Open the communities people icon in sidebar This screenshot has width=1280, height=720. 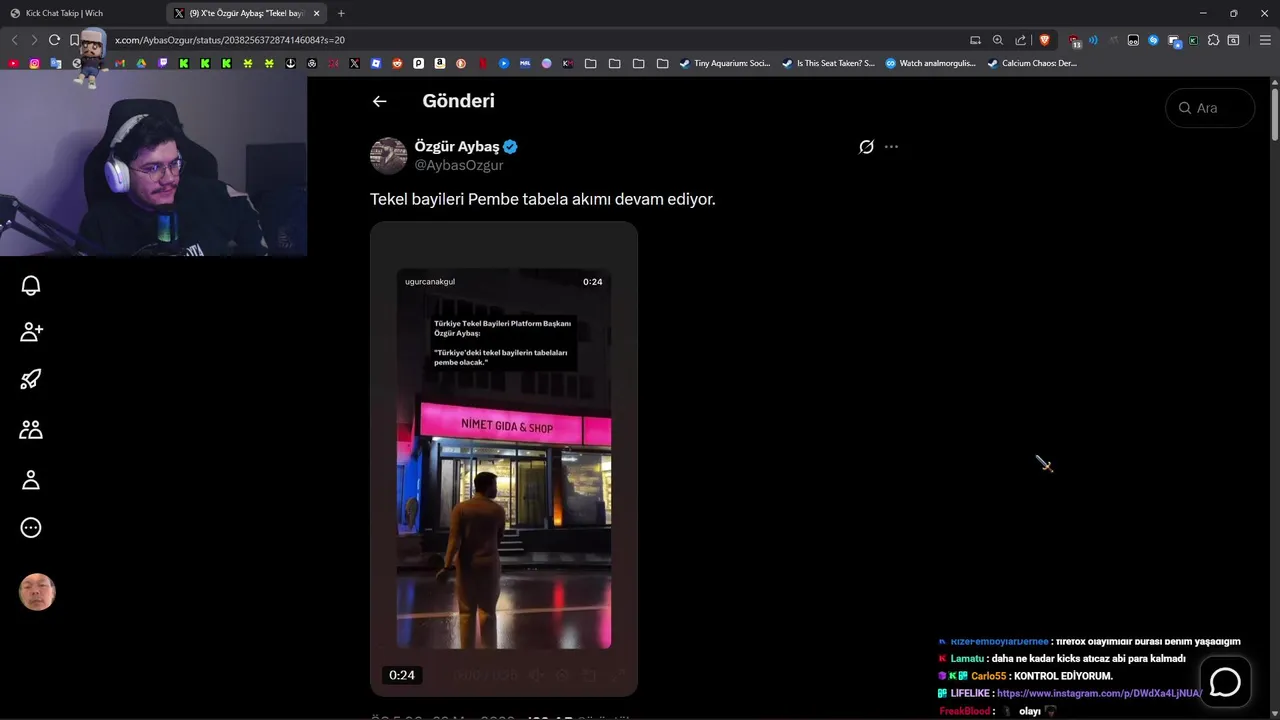click(x=31, y=429)
